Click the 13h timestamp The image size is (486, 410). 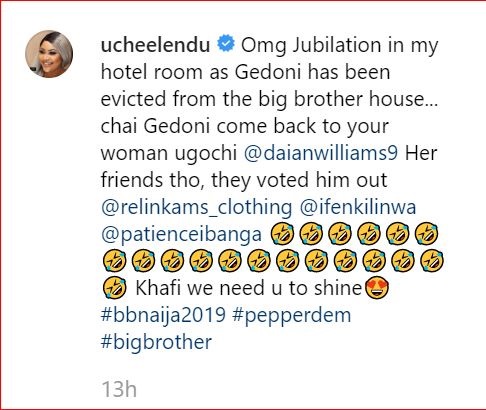point(119,389)
